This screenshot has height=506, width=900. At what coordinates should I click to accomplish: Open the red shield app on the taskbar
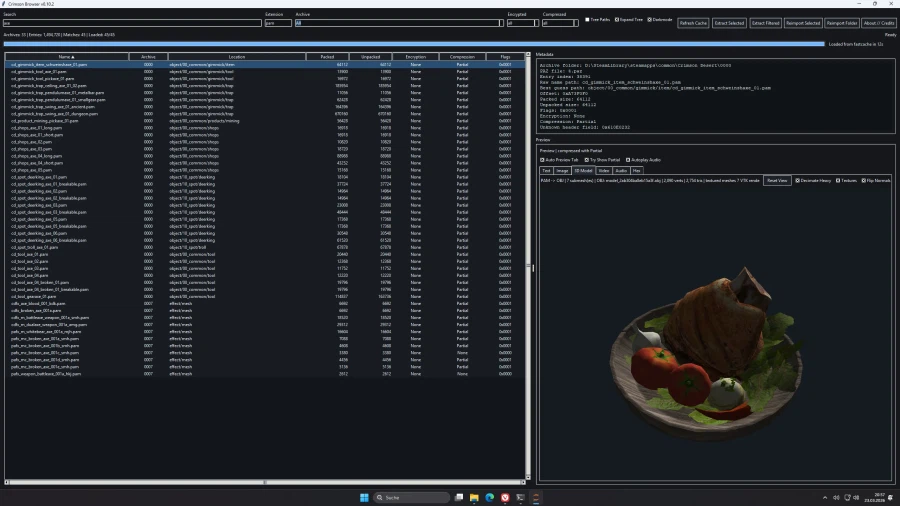click(x=506, y=497)
